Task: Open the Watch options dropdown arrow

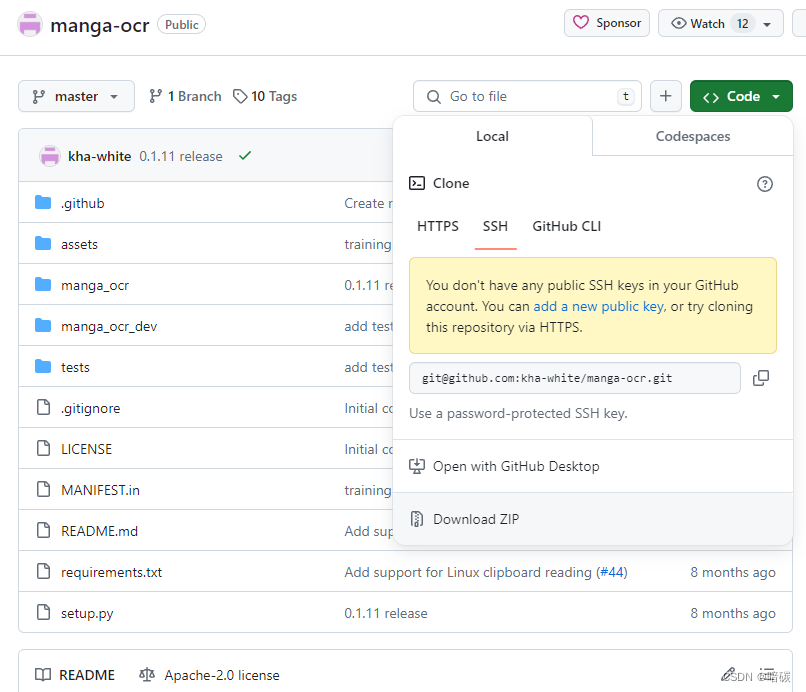Action: coord(767,24)
